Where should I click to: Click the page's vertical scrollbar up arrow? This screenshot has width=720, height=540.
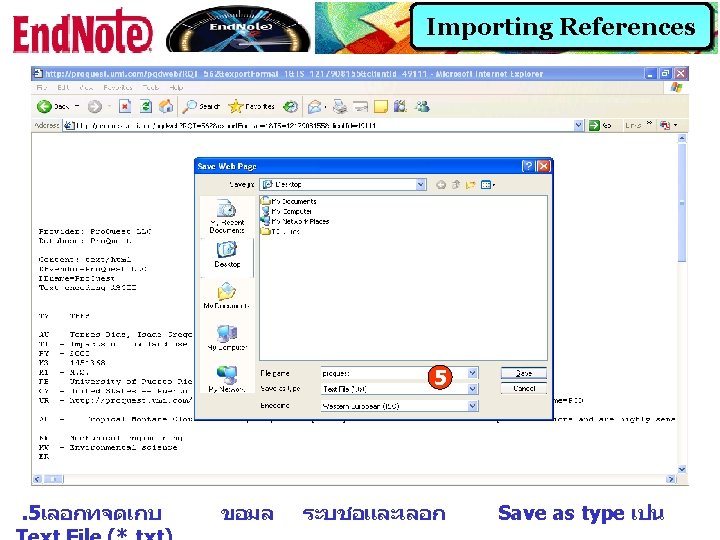(682, 138)
